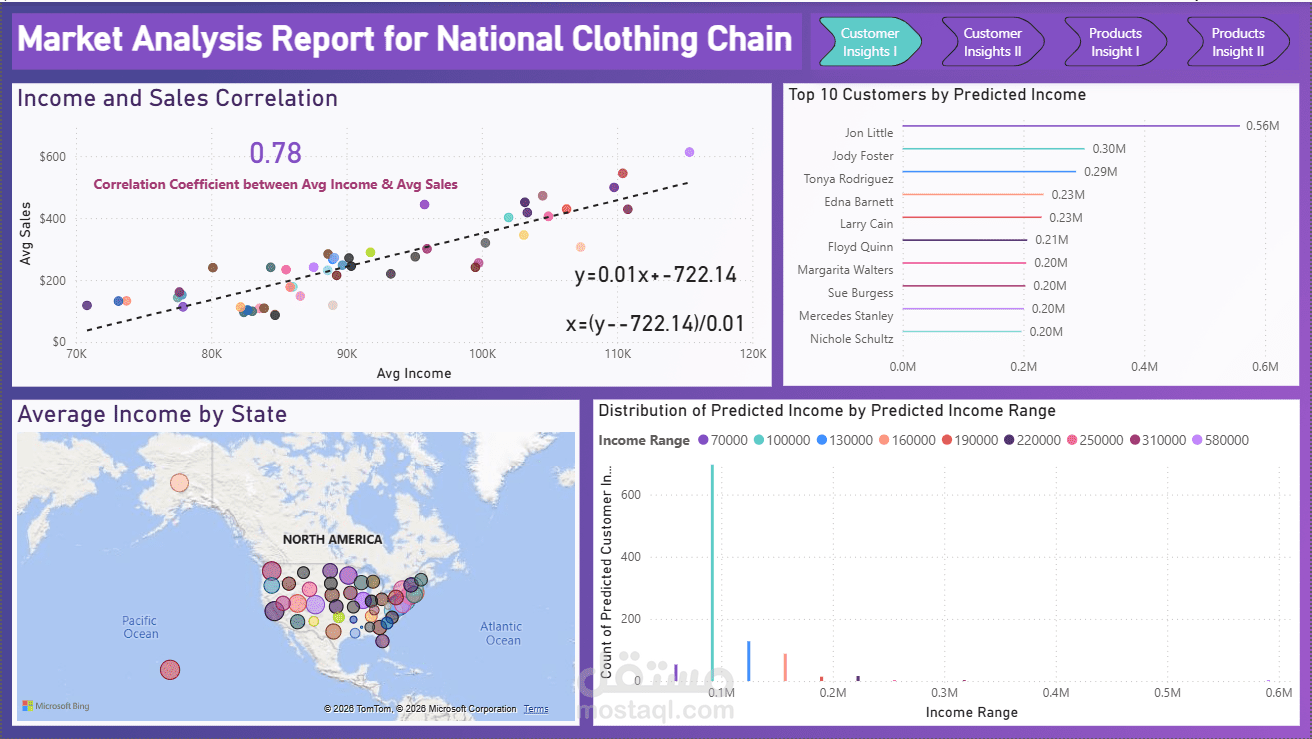Click Margarita Walters' income bar
Screen dimensions: 1312x739
[x=963, y=263]
